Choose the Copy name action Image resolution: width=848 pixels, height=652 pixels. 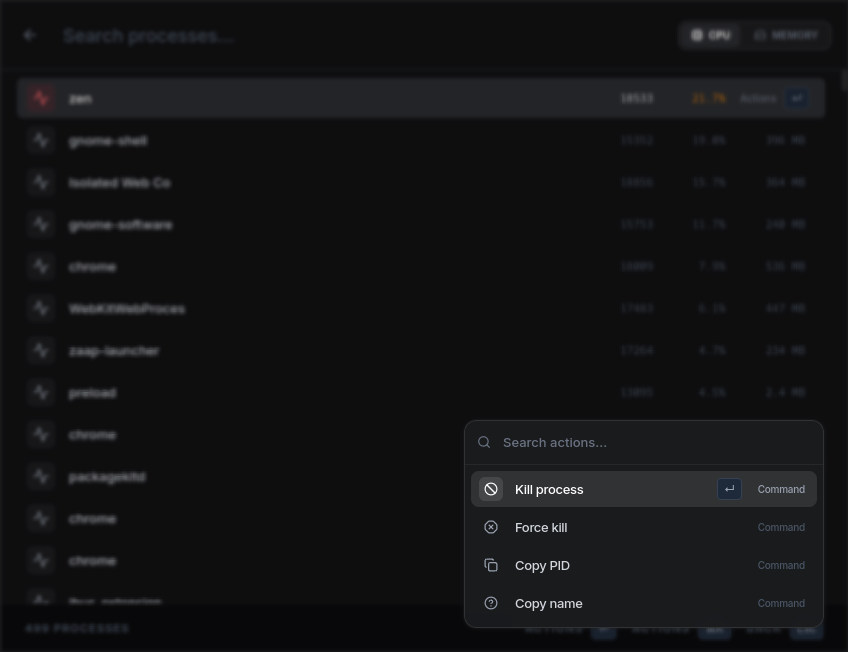click(644, 603)
